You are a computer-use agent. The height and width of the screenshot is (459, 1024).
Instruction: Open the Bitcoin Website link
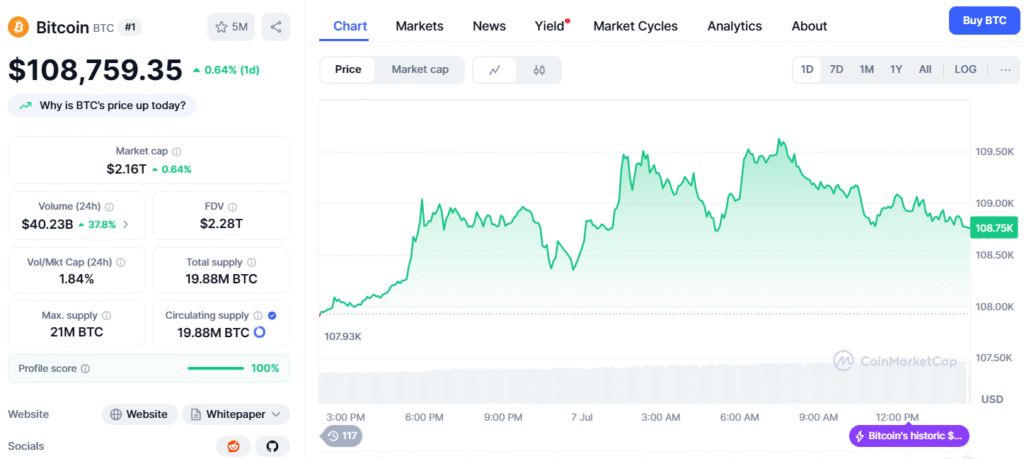click(140, 414)
